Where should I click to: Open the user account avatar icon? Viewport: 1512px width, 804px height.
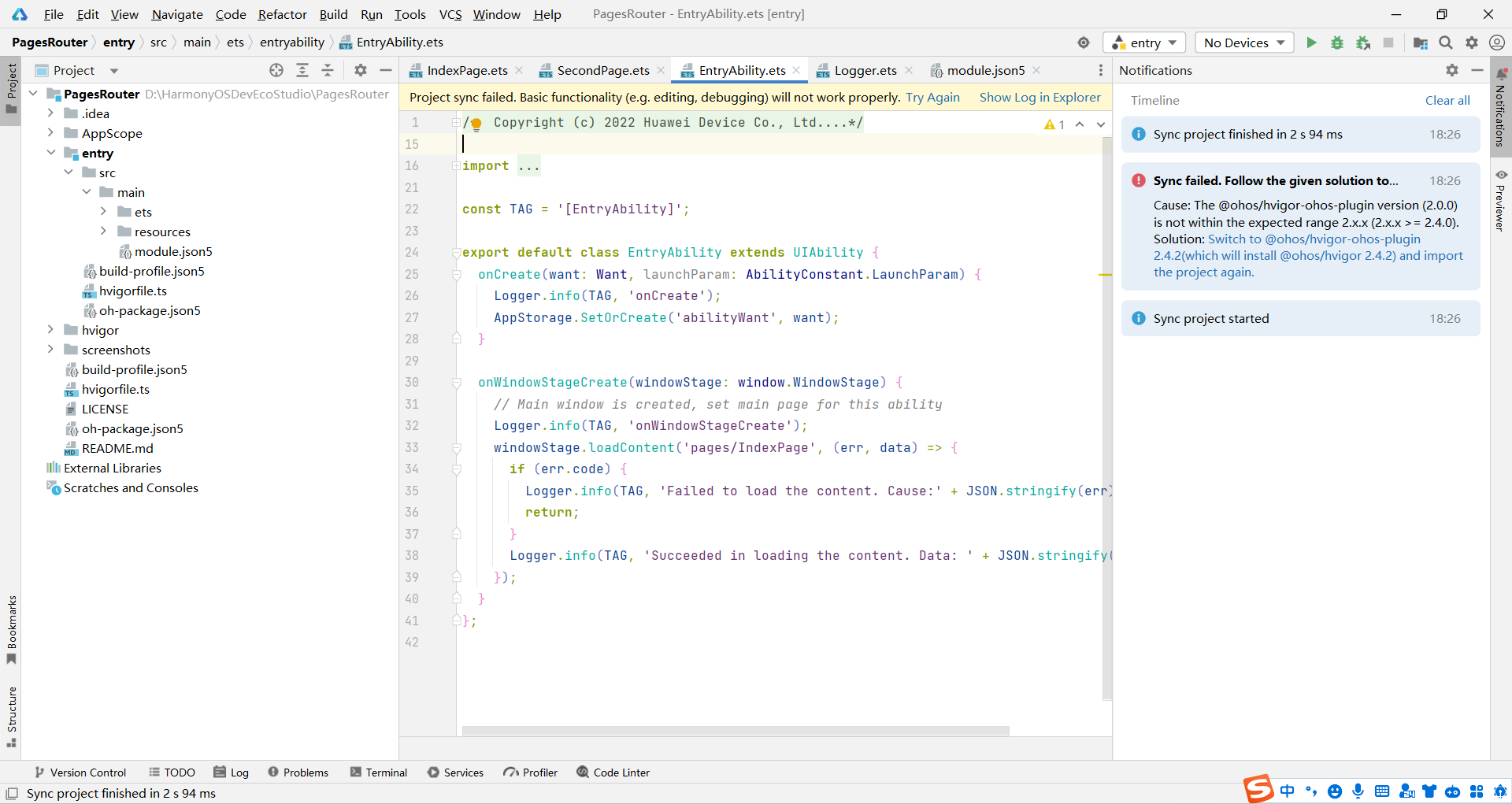(1497, 43)
